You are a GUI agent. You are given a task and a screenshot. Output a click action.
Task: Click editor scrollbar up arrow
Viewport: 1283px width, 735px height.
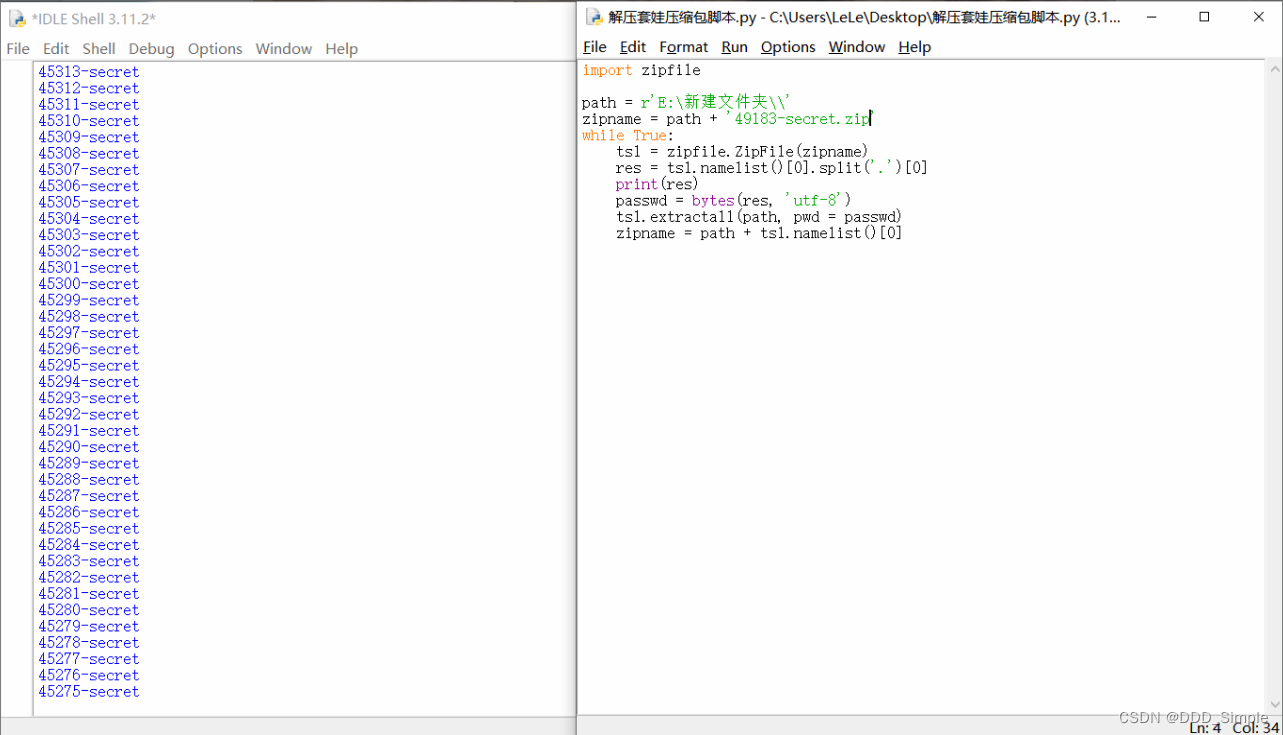pyautogui.click(x=1274, y=69)
